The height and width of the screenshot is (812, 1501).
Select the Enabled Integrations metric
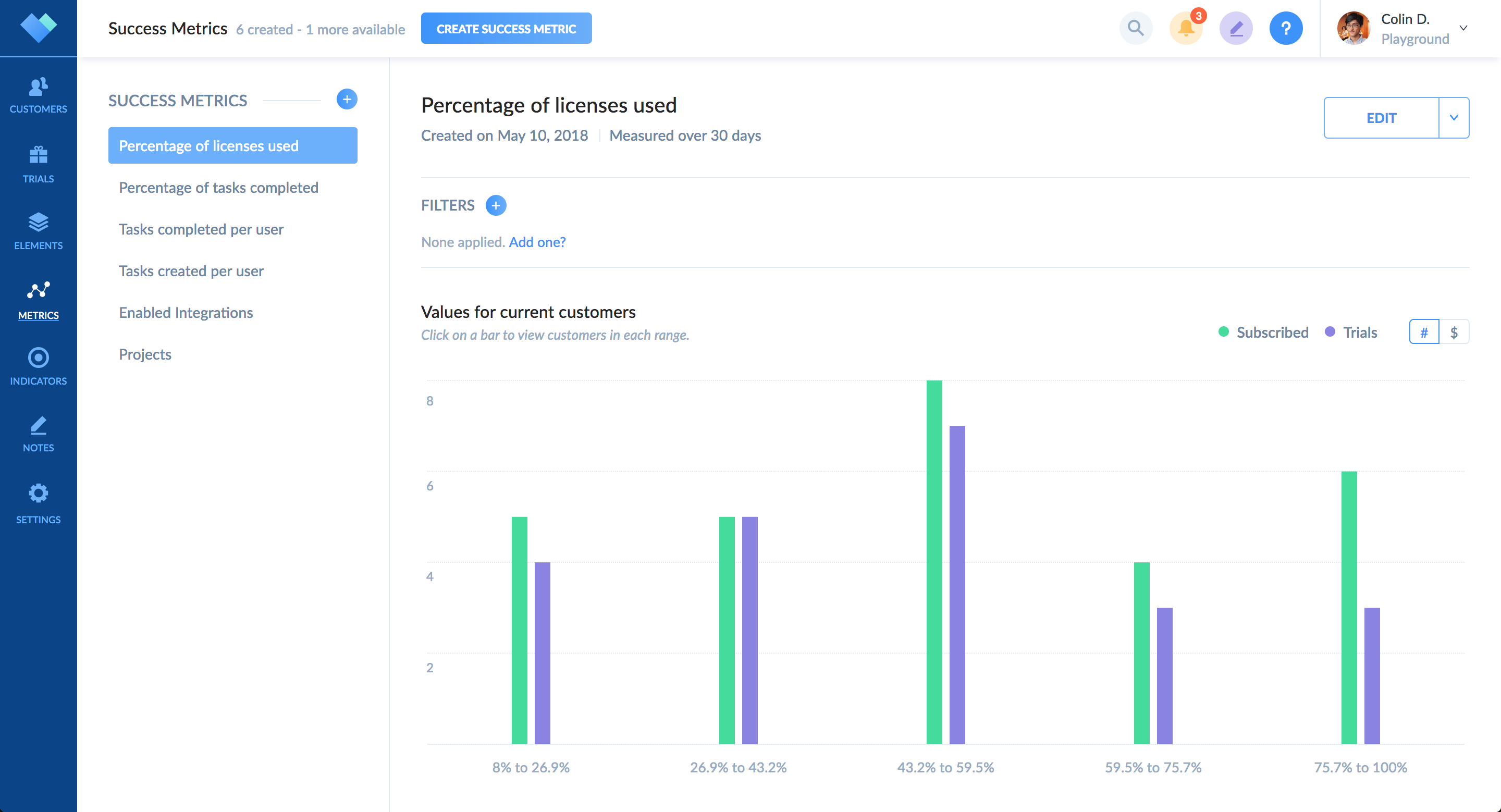[186, 313]
